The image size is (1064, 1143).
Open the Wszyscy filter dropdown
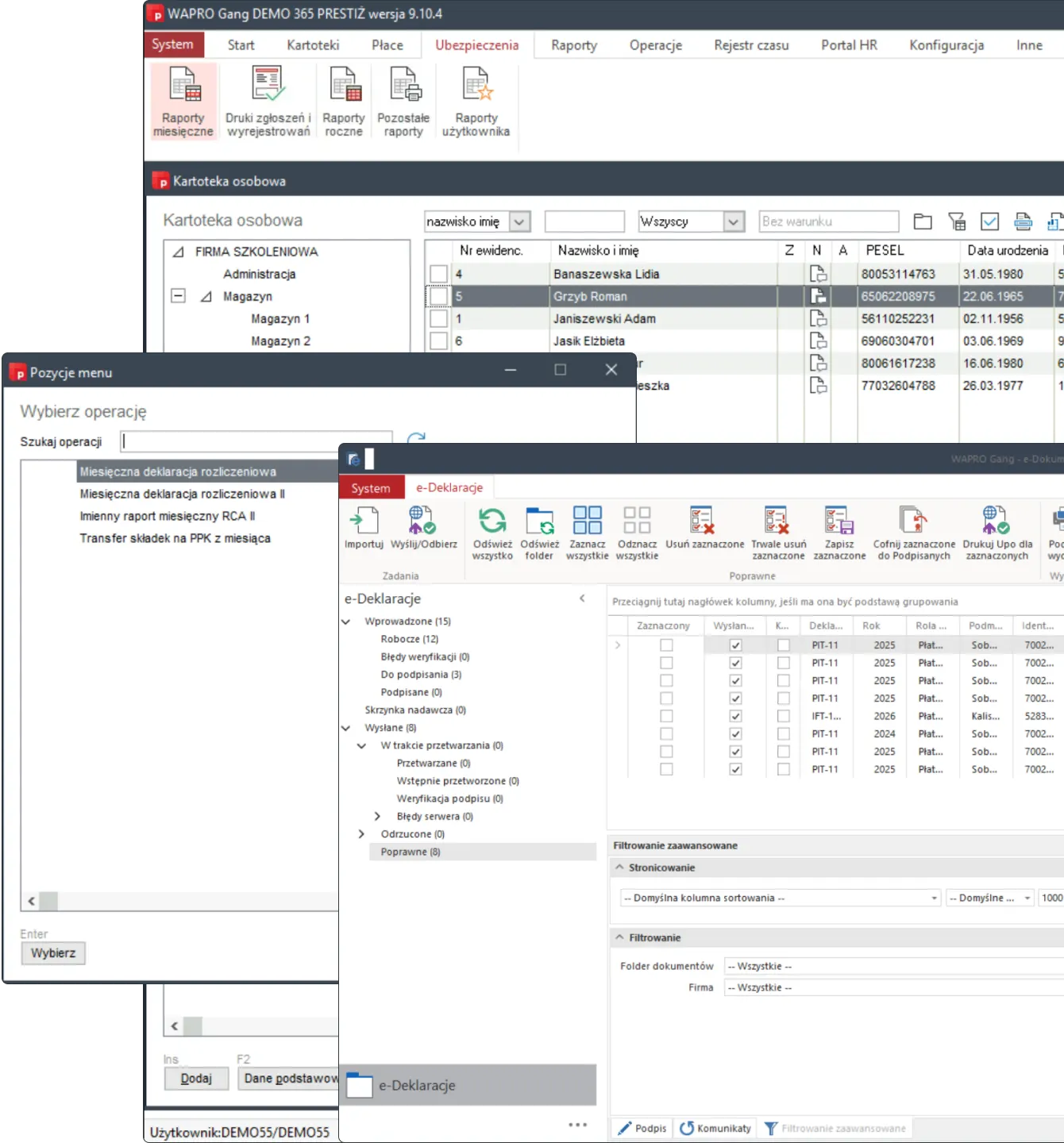(x=734, y=221)
